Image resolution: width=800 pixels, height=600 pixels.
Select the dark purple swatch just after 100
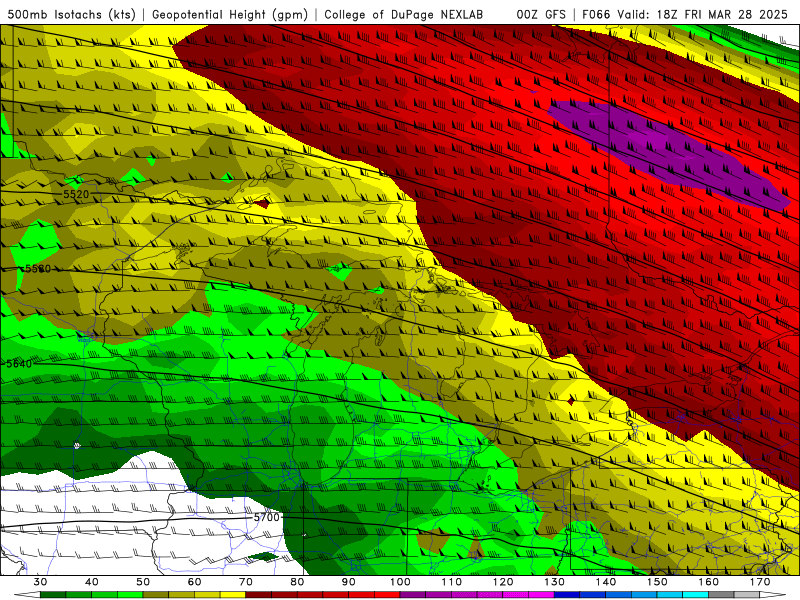413,595
